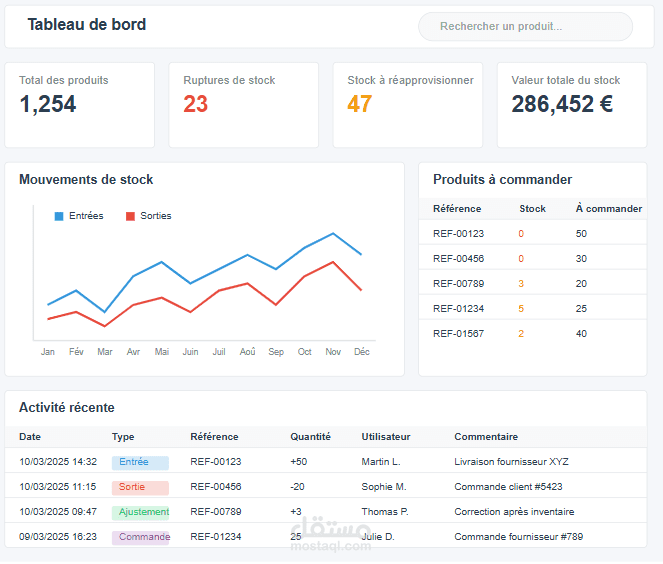
Task: Click the Activité récente heading
Action: (x=67, y=408)
